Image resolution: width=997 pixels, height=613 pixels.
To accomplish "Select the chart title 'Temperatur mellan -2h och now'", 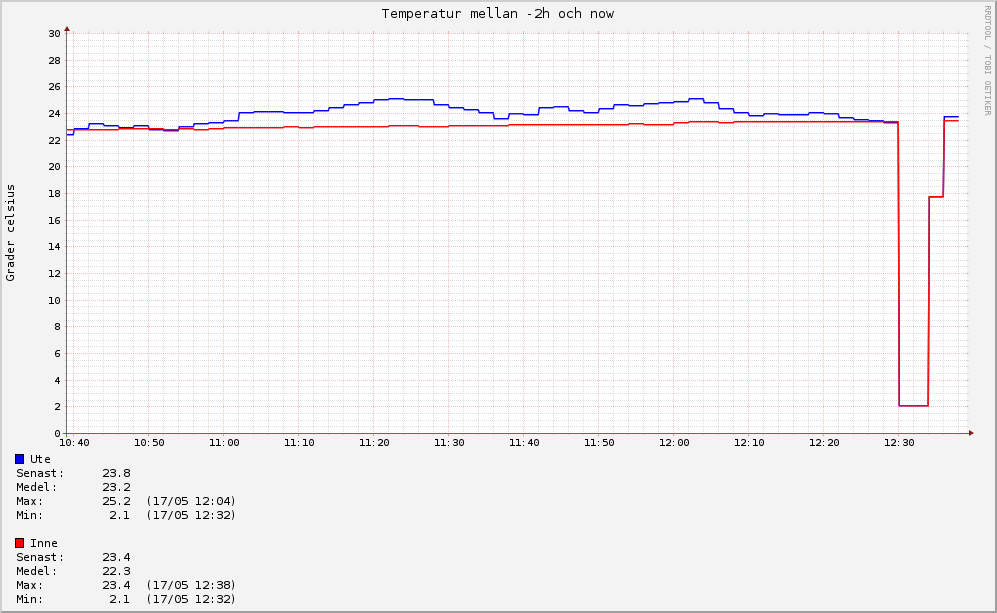I will point(497,14).
